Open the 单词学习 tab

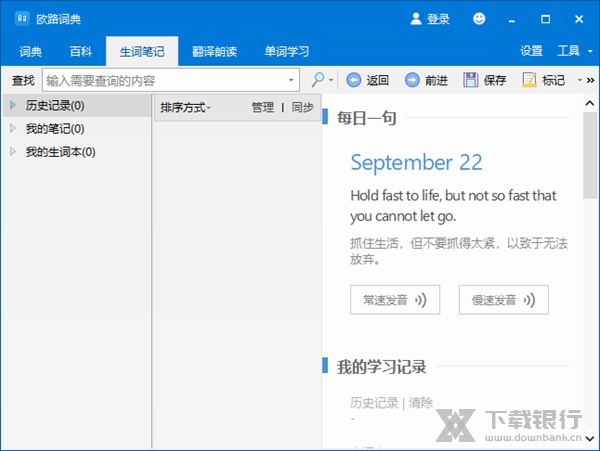(287, 51)
